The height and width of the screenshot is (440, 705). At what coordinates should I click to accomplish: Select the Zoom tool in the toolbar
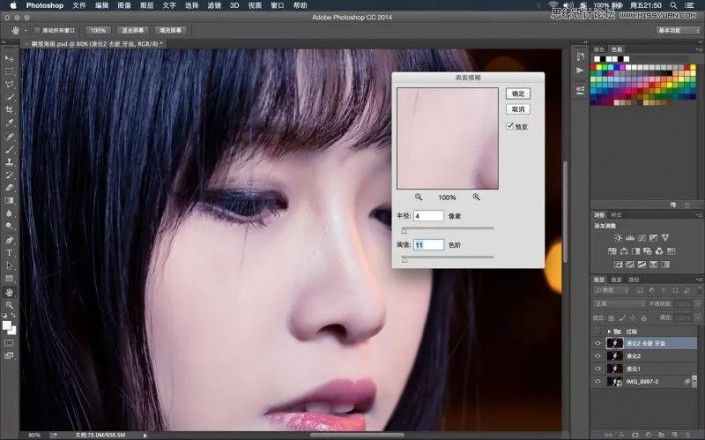click(9, 305)
